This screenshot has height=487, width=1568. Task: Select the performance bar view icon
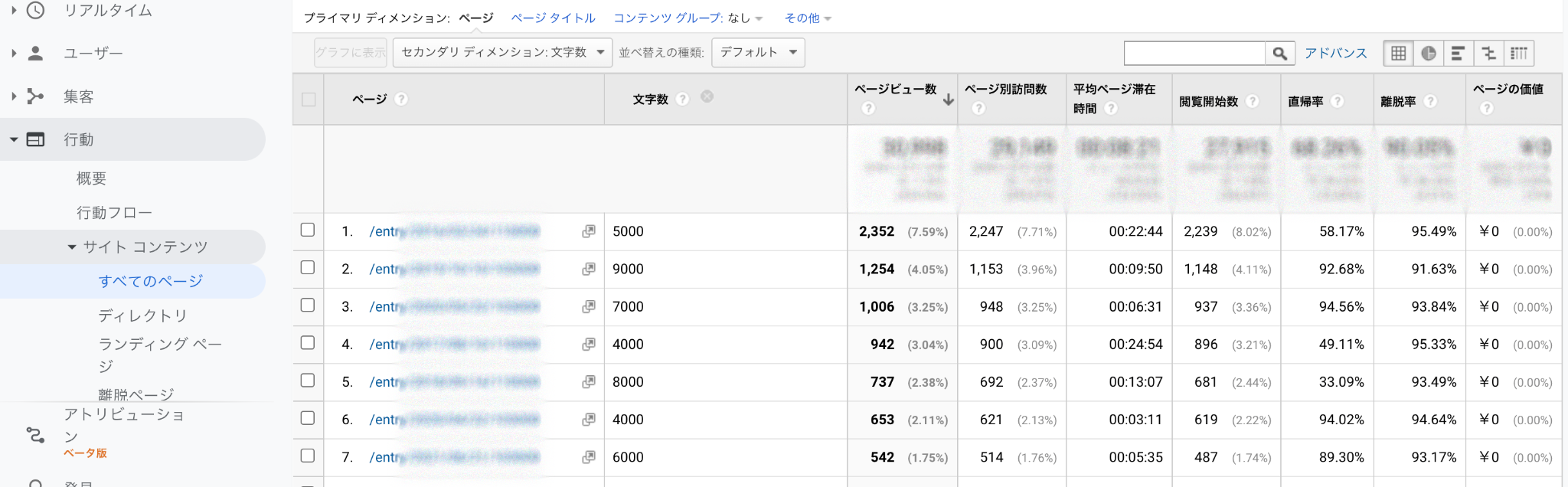click(x=1458, y=53)
